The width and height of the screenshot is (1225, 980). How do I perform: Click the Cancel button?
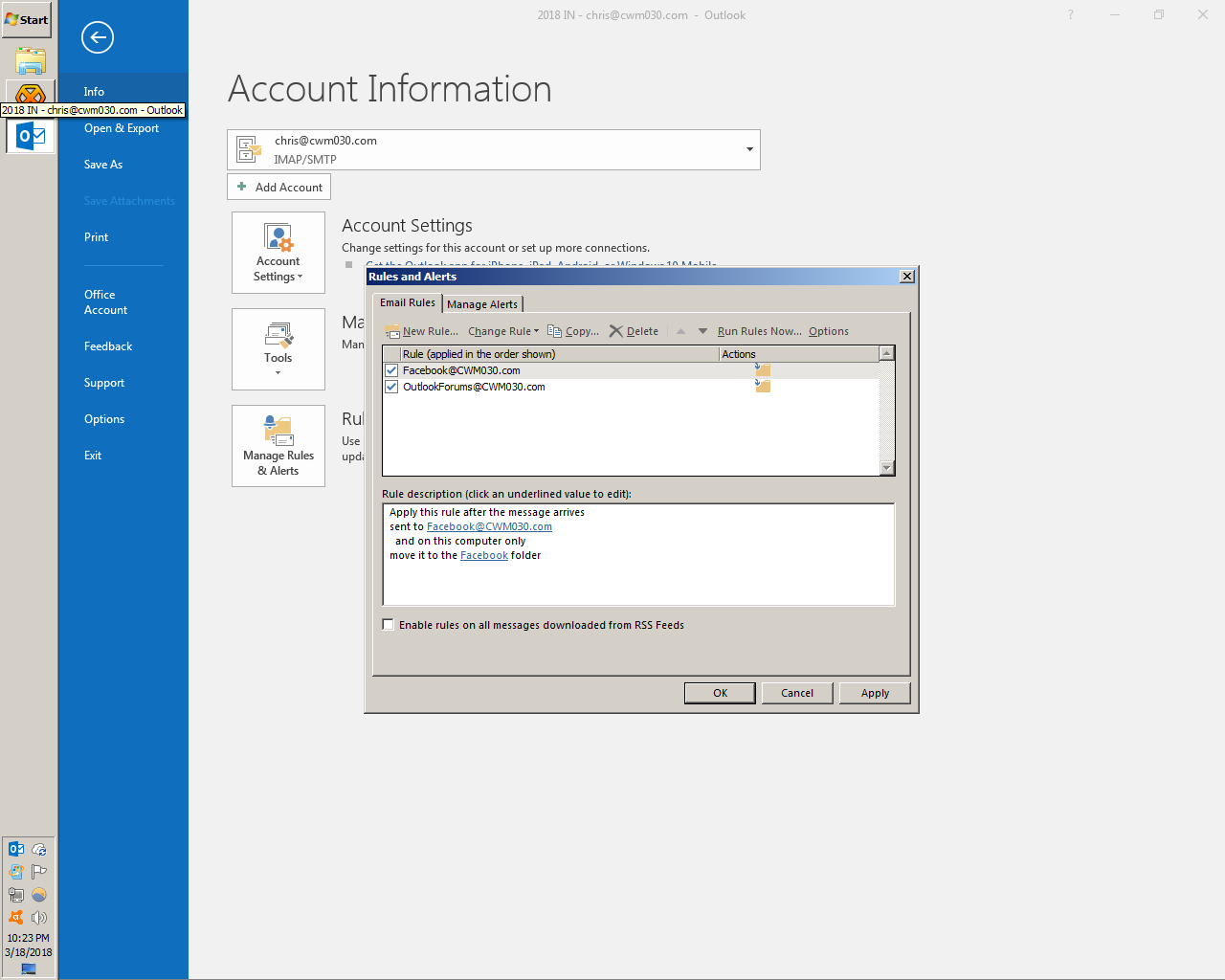pos(797,693)
